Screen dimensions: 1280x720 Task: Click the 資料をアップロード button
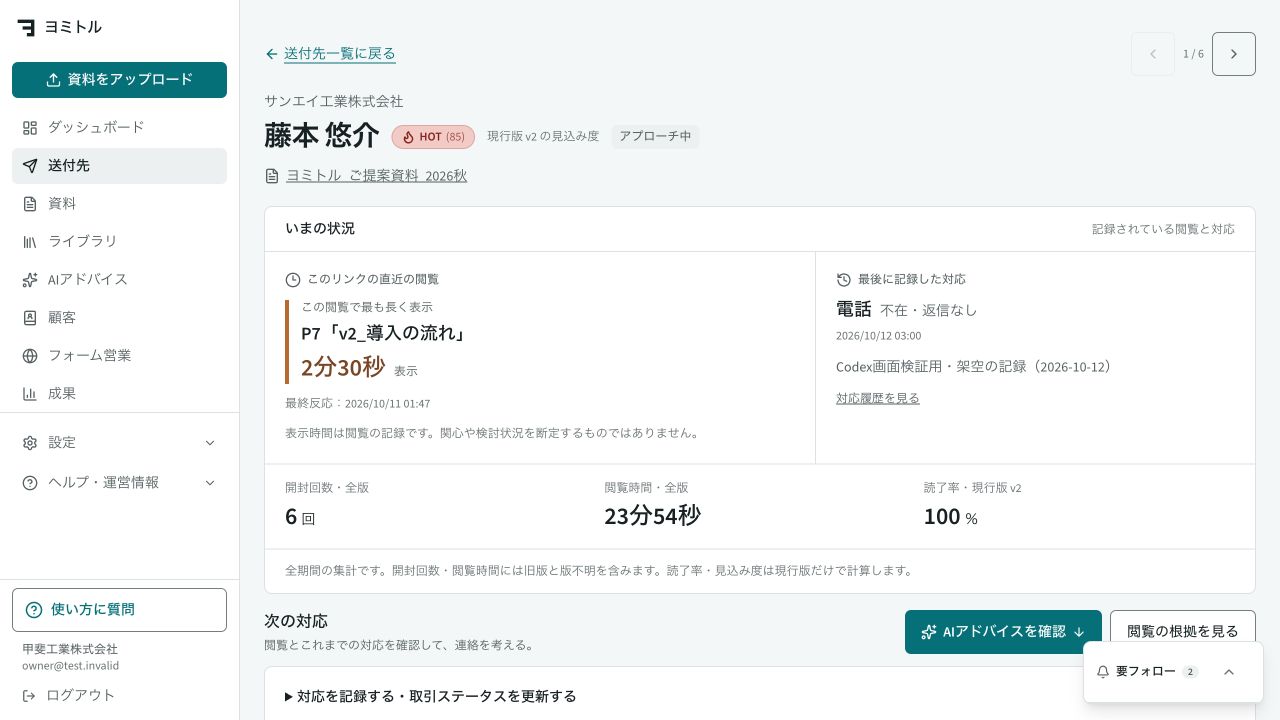click(119, 80)
